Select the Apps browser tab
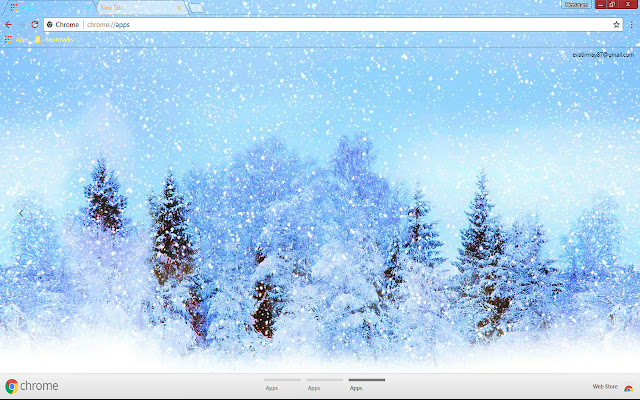 pos(49,8)
